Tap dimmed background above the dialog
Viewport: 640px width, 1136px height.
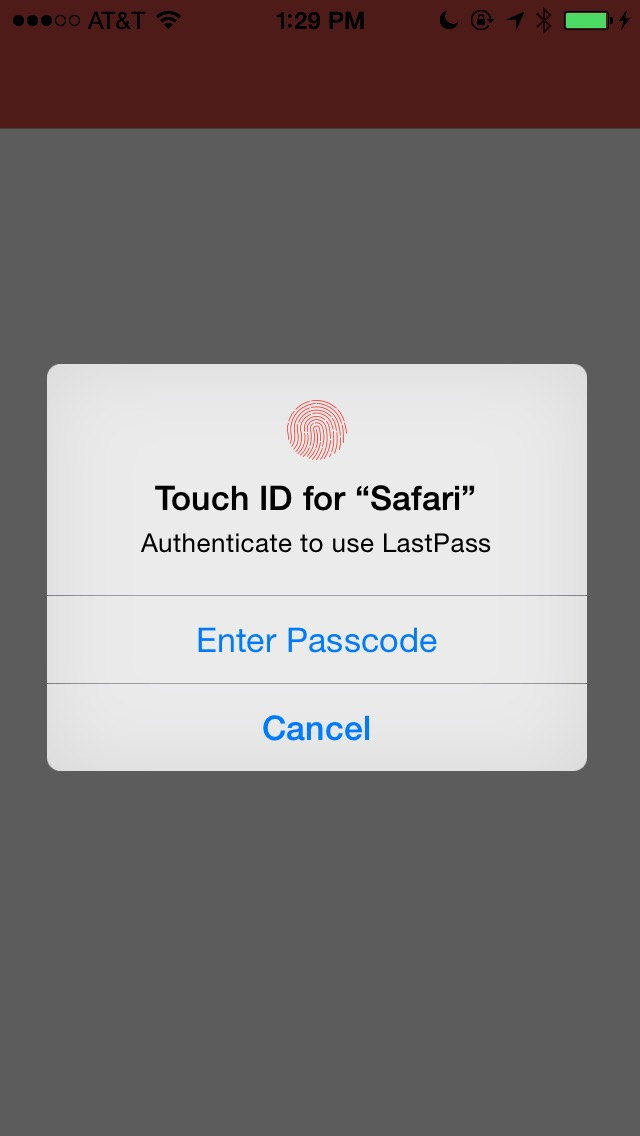point(320,246)
